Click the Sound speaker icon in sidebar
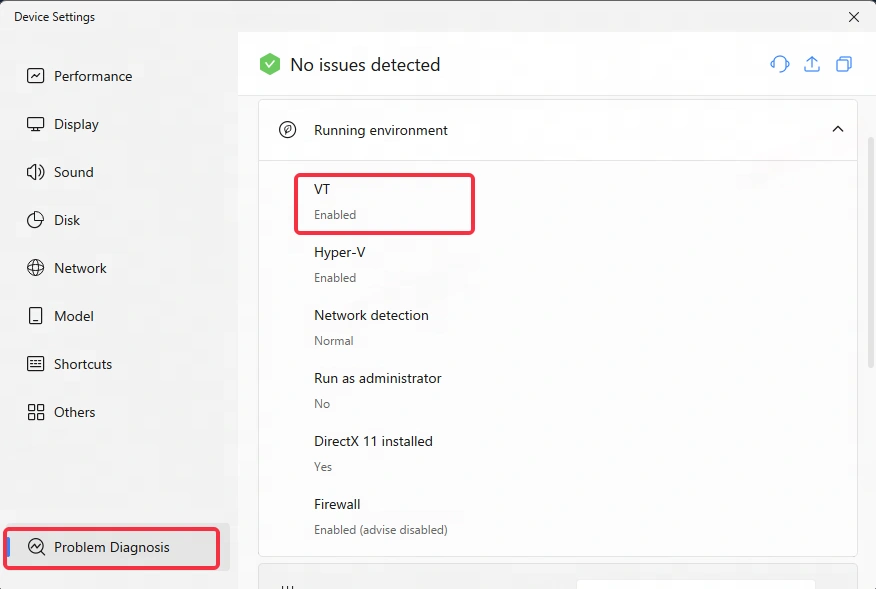The width and height of the screenshot is (876, 589). coord(36,172)
